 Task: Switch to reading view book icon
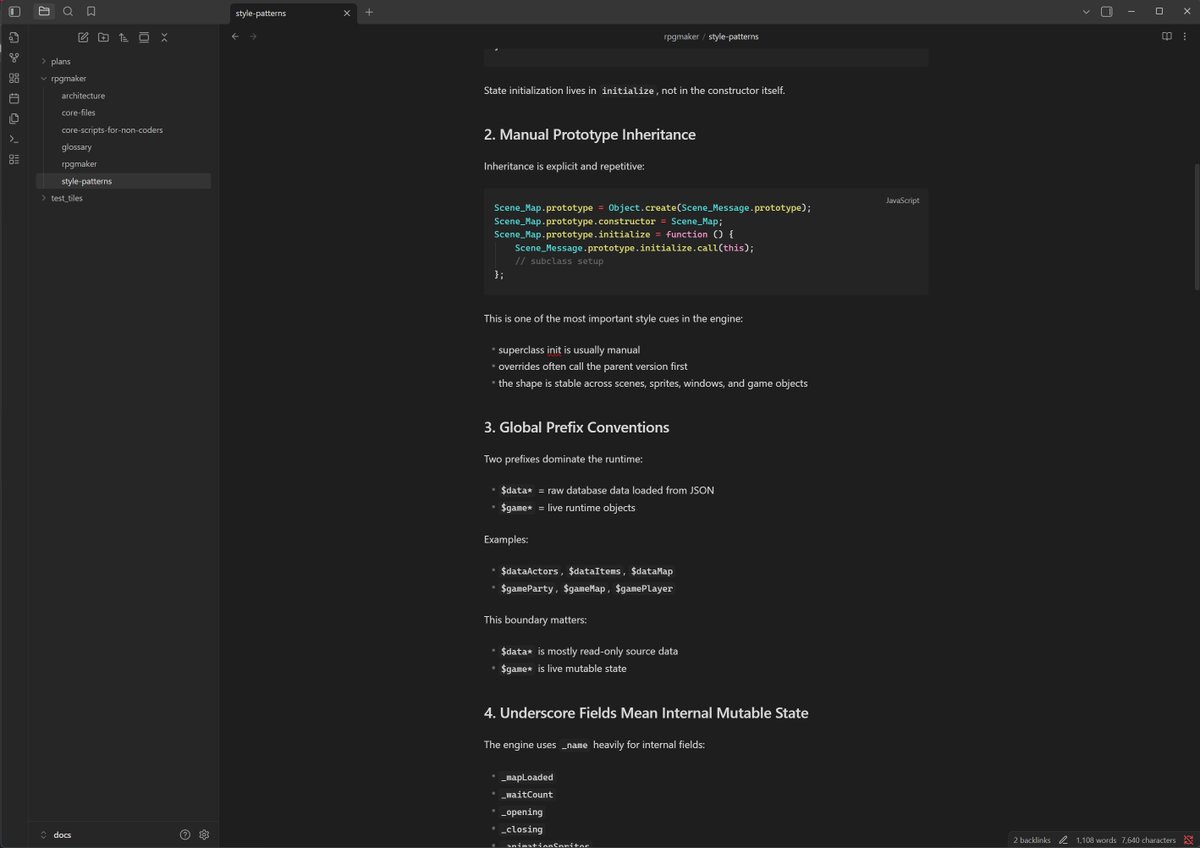[x=1166, y=36]
